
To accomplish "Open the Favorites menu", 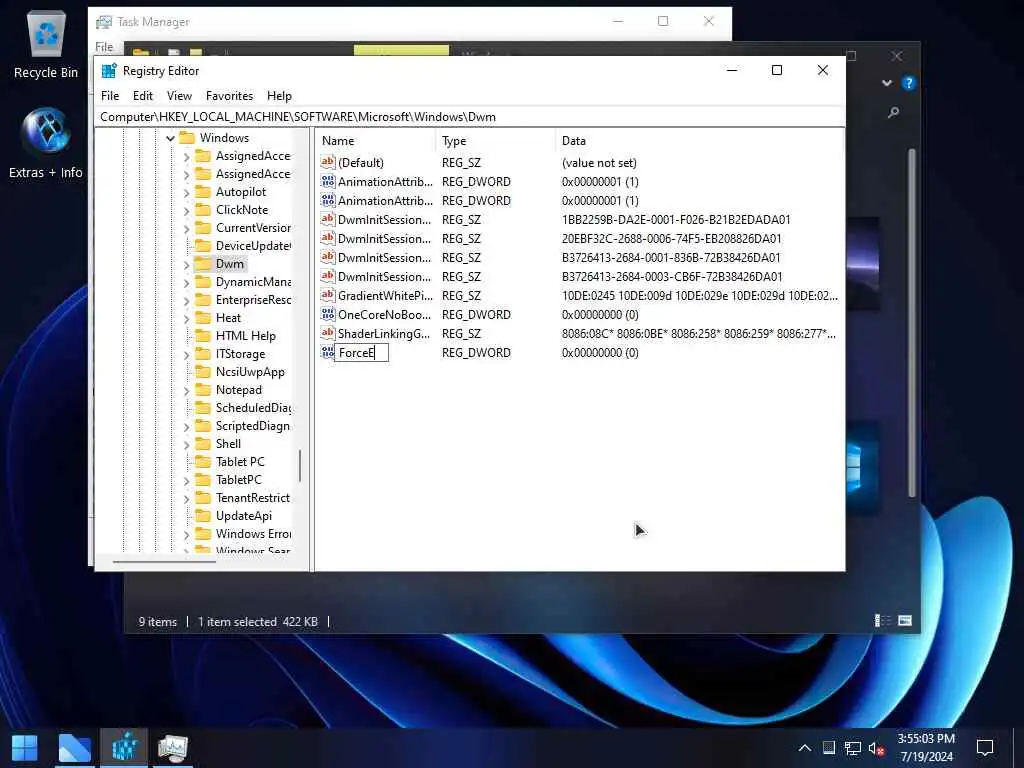I will 229,96.
